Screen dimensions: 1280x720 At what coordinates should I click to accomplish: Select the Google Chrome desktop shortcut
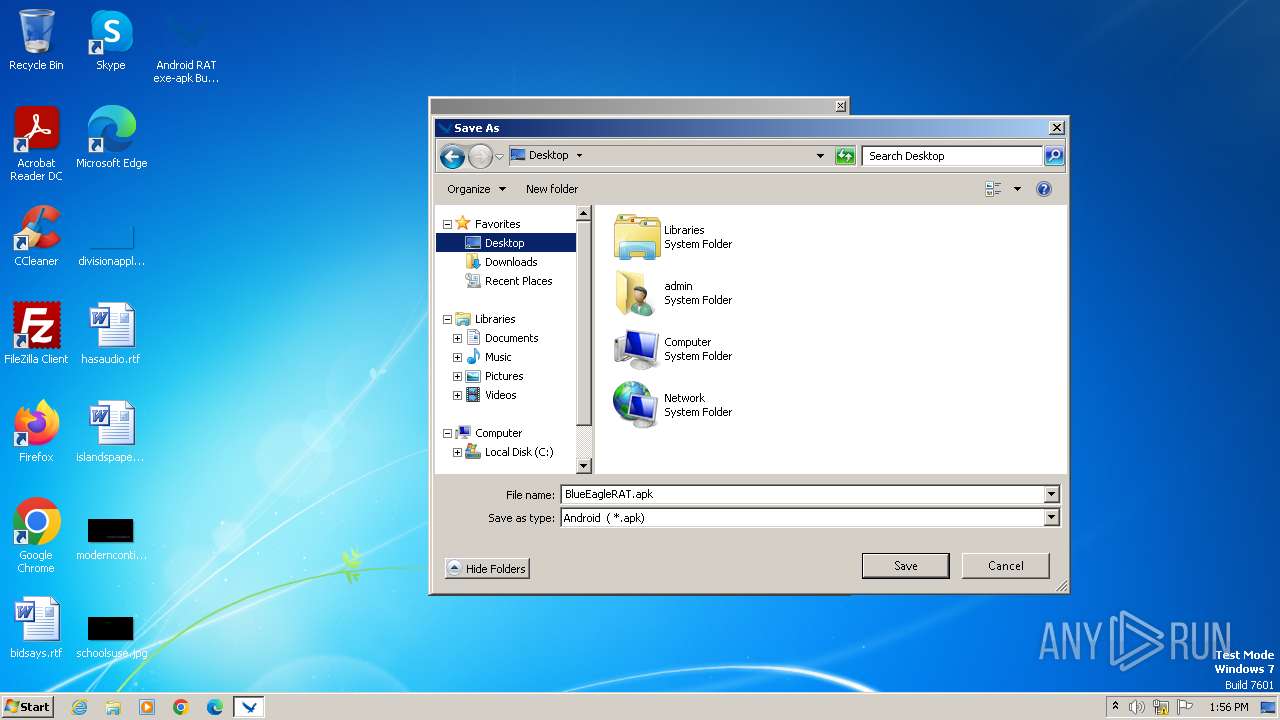tap(36, 536)
